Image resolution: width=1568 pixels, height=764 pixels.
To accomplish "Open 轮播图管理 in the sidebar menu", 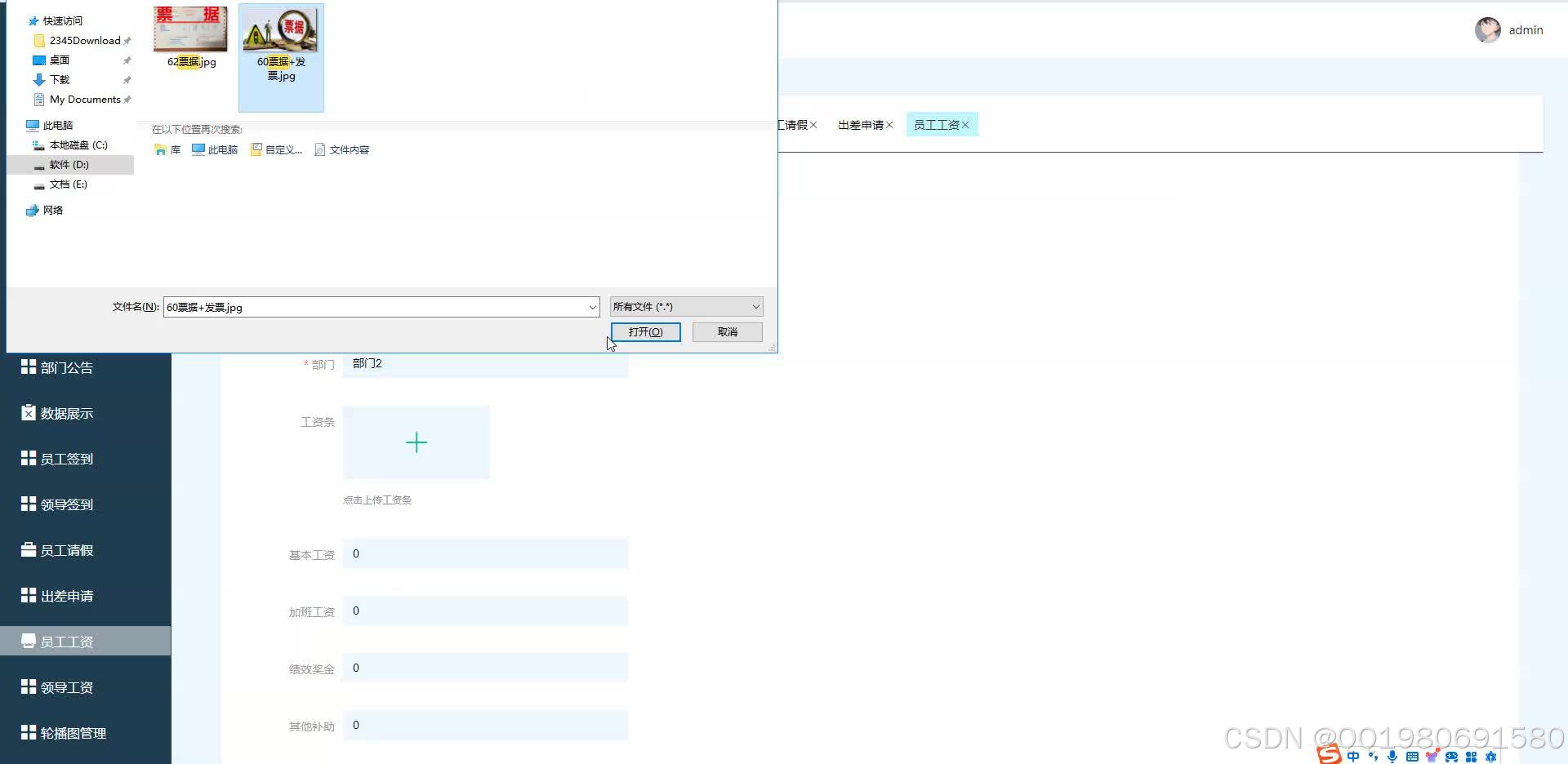I will [x=86, y=733].
